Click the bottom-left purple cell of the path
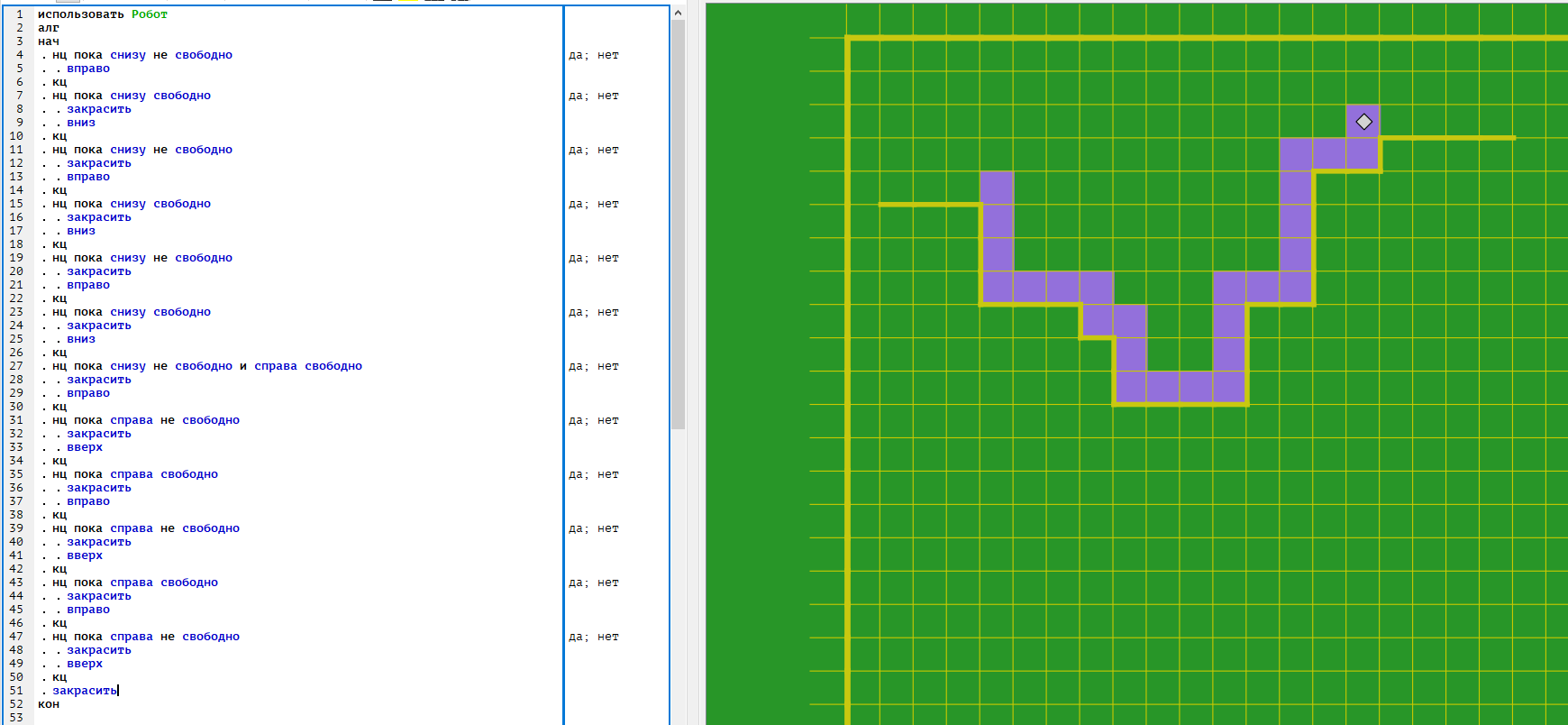The image size is (1568, 725). [x=1130, y=388]
